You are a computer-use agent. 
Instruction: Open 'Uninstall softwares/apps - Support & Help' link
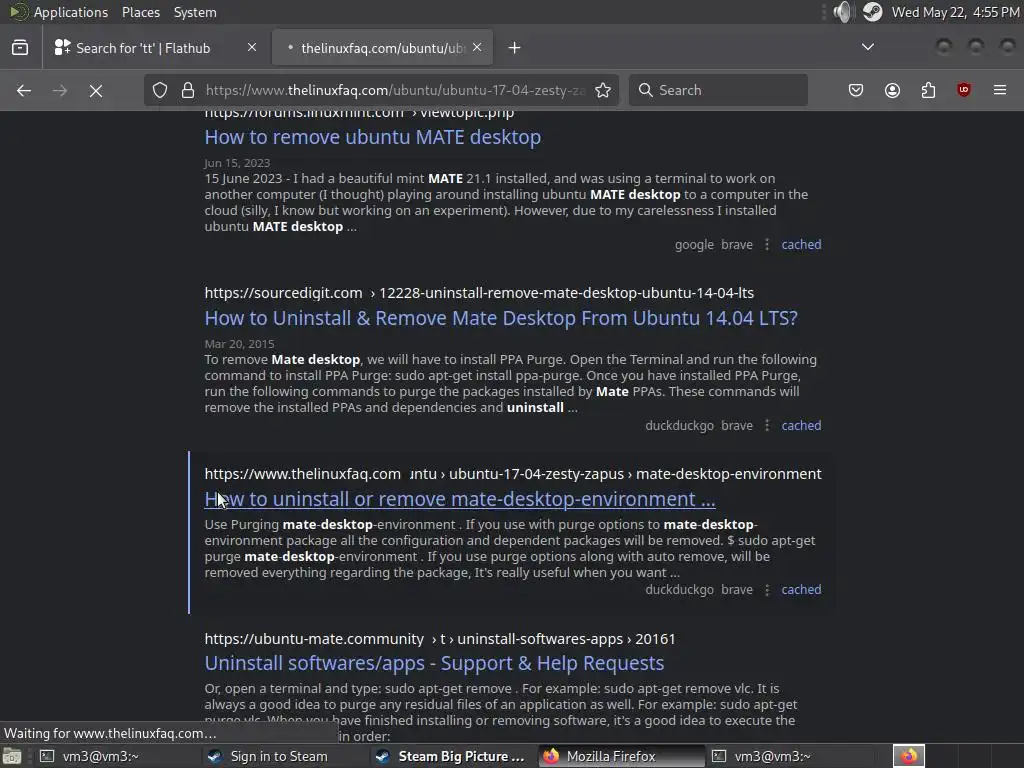(434, 663)
